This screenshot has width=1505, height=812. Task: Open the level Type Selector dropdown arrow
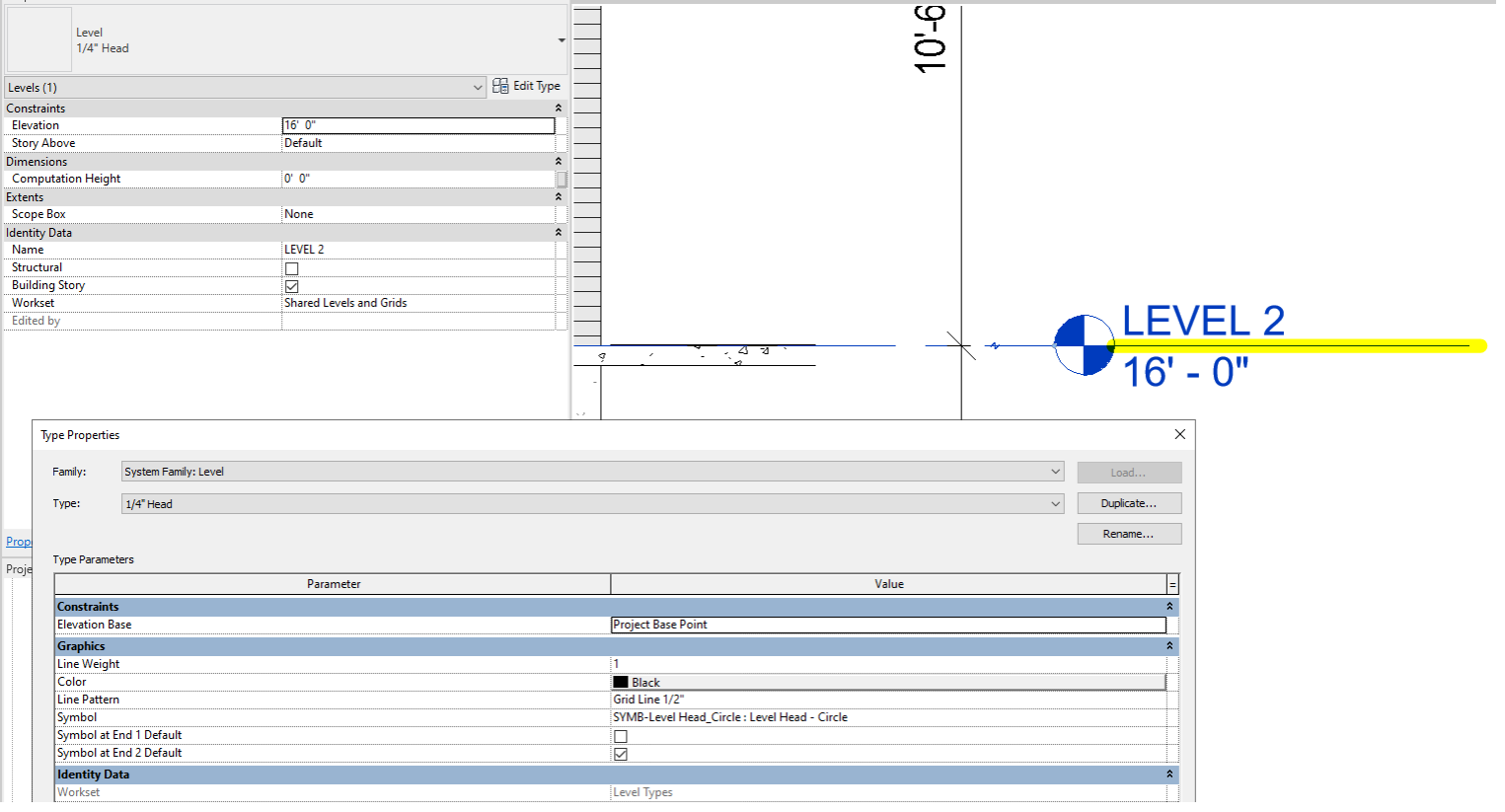tap(562, 40)
